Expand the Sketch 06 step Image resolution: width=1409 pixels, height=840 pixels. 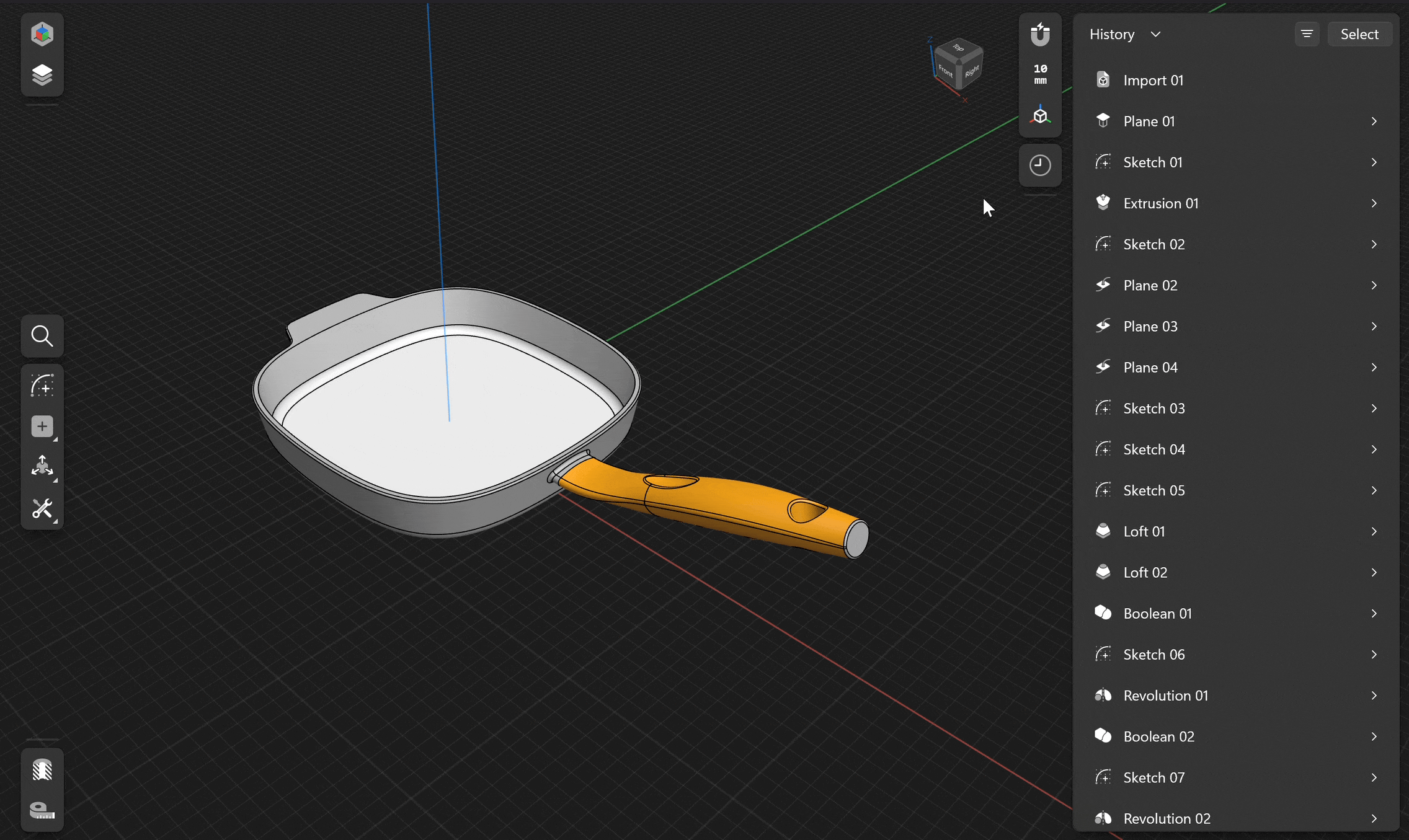point(1374,654)
